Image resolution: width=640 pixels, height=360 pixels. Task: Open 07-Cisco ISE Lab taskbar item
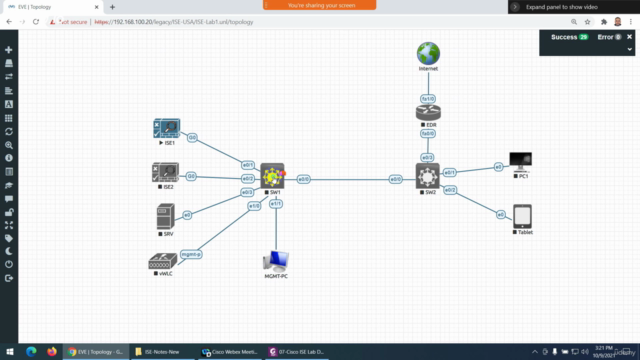click(296, 351)
